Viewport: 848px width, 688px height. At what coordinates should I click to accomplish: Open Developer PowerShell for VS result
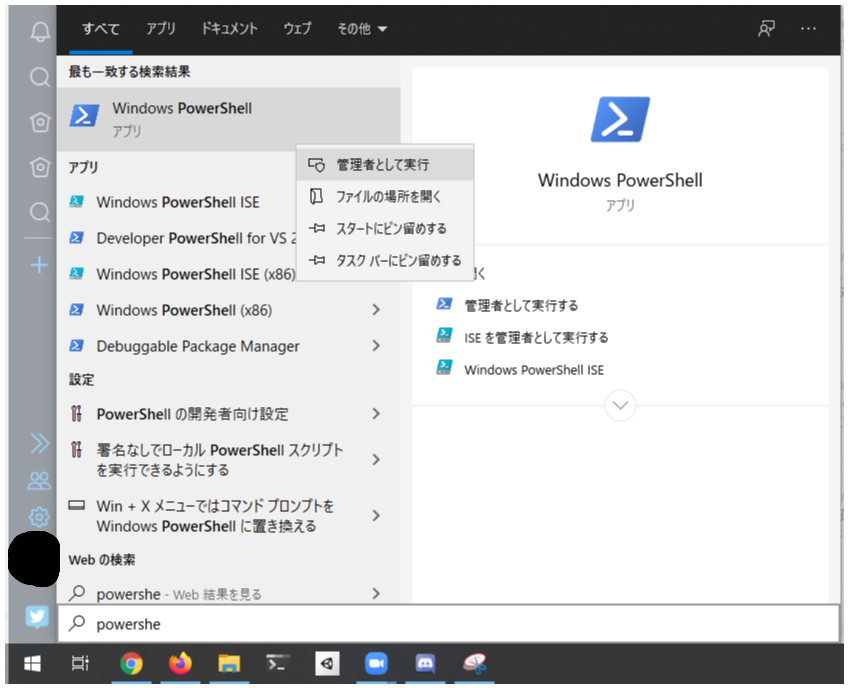click(182, 238)
